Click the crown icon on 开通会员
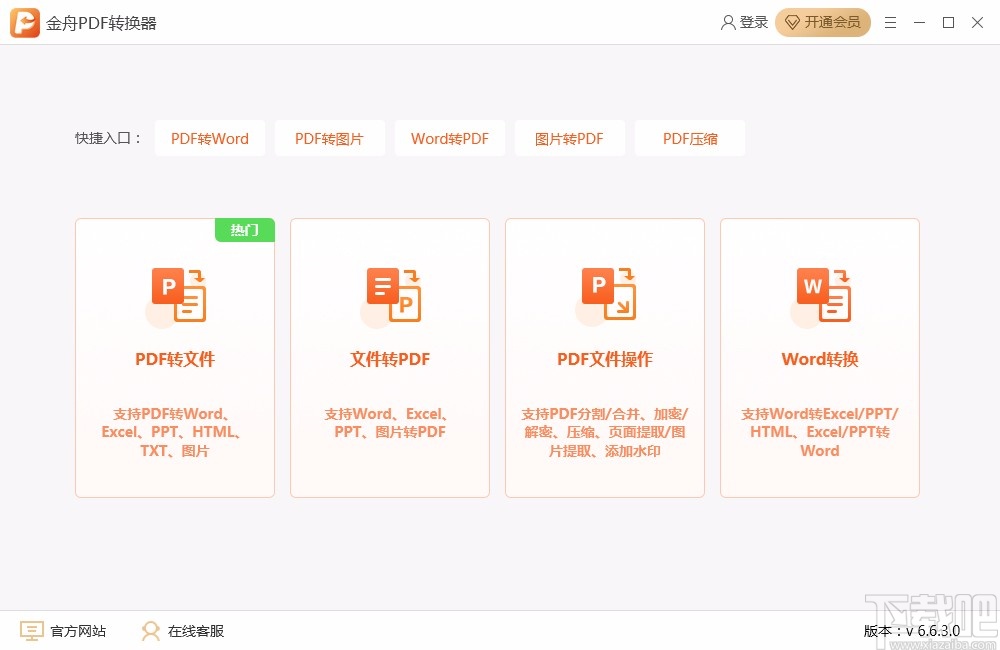 pos(793,22)
